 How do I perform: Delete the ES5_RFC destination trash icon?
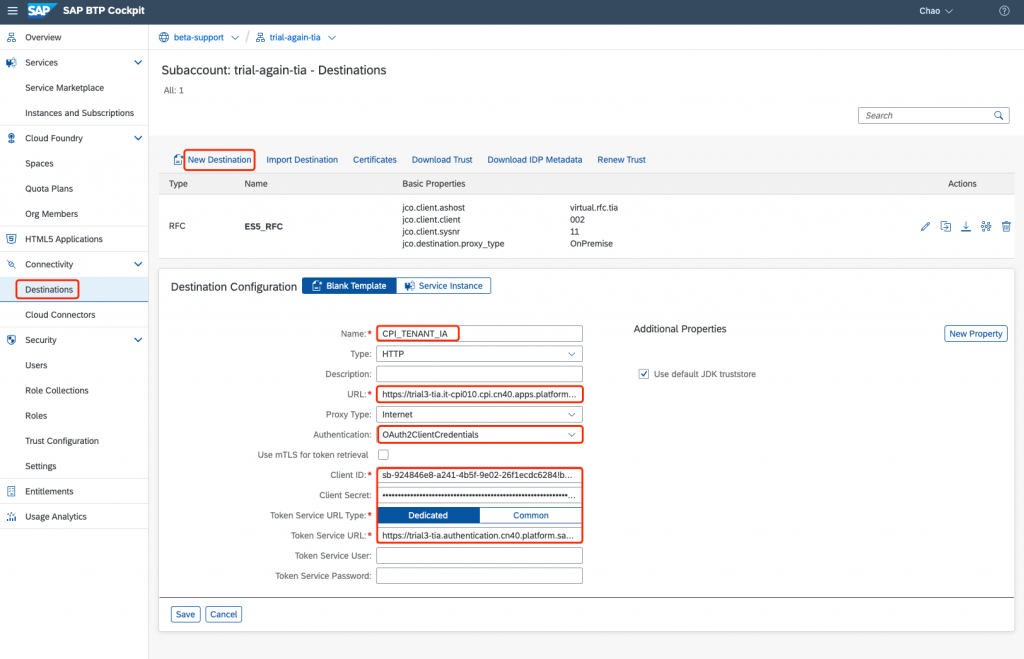pos(1006,227)
